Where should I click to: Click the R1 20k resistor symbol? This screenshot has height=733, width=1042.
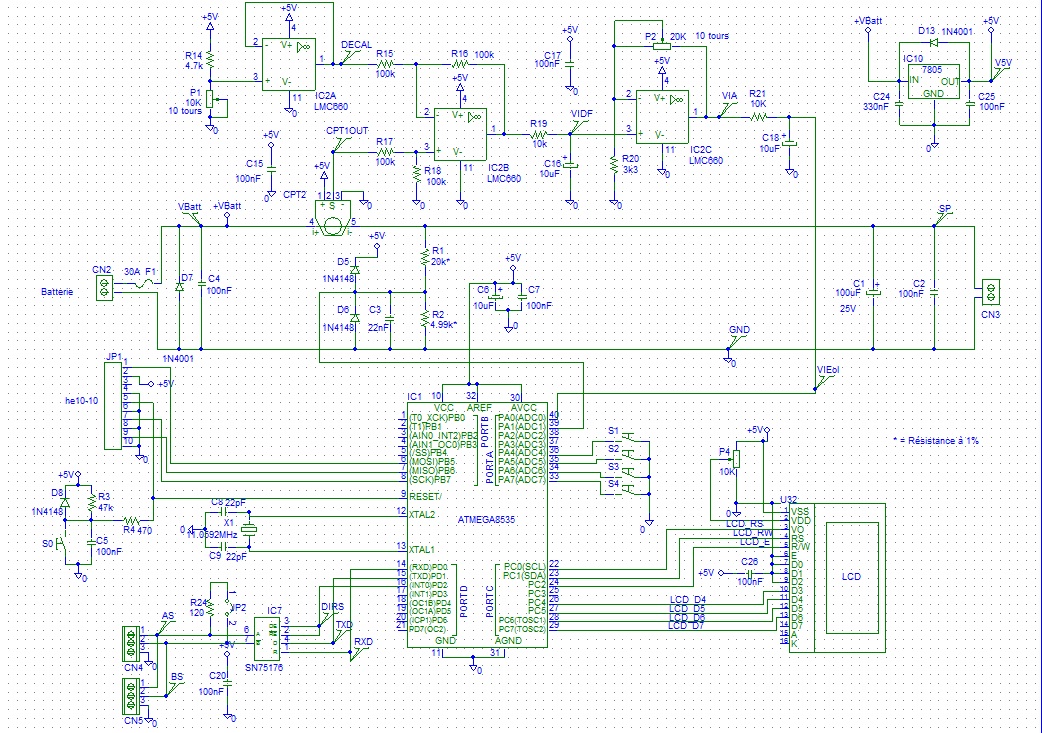pos(425,258)
